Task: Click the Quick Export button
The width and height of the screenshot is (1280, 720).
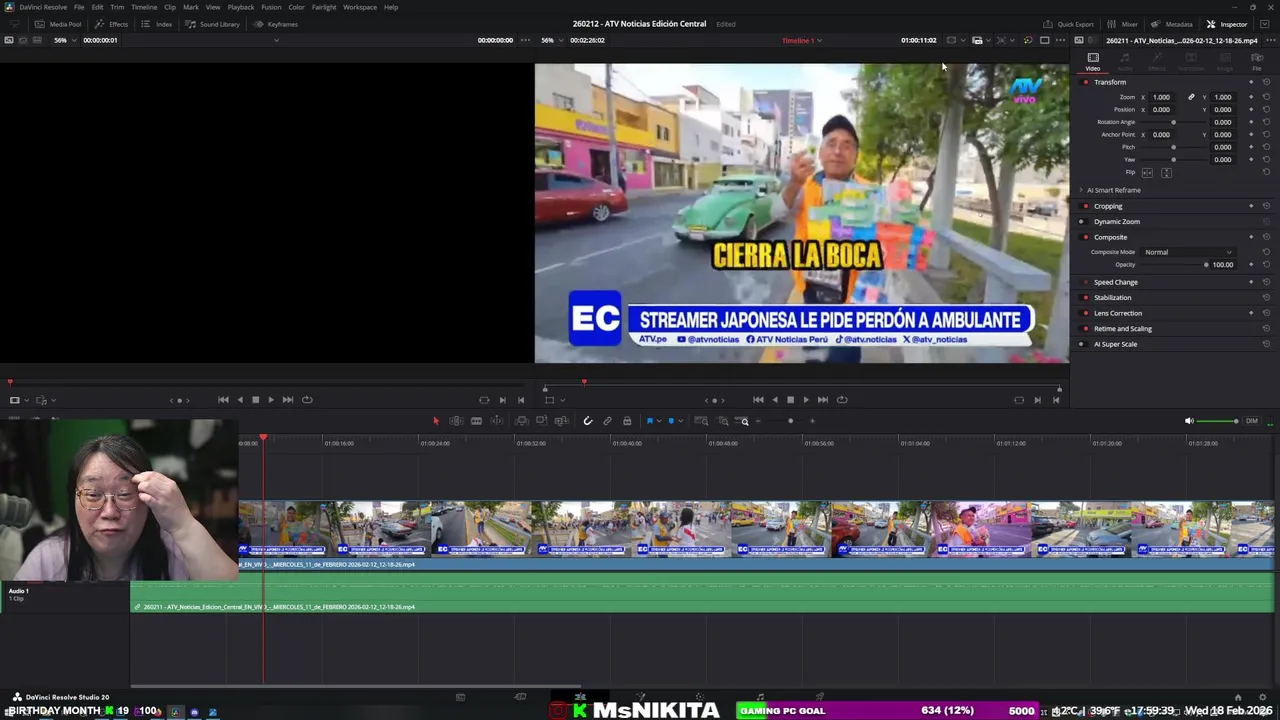Action: click(1069, 24)
